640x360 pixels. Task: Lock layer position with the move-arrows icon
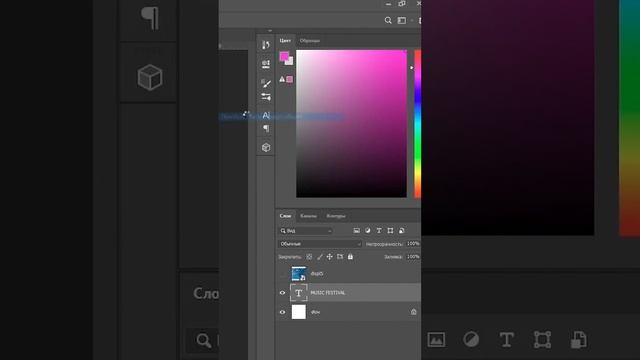(329, 257)
